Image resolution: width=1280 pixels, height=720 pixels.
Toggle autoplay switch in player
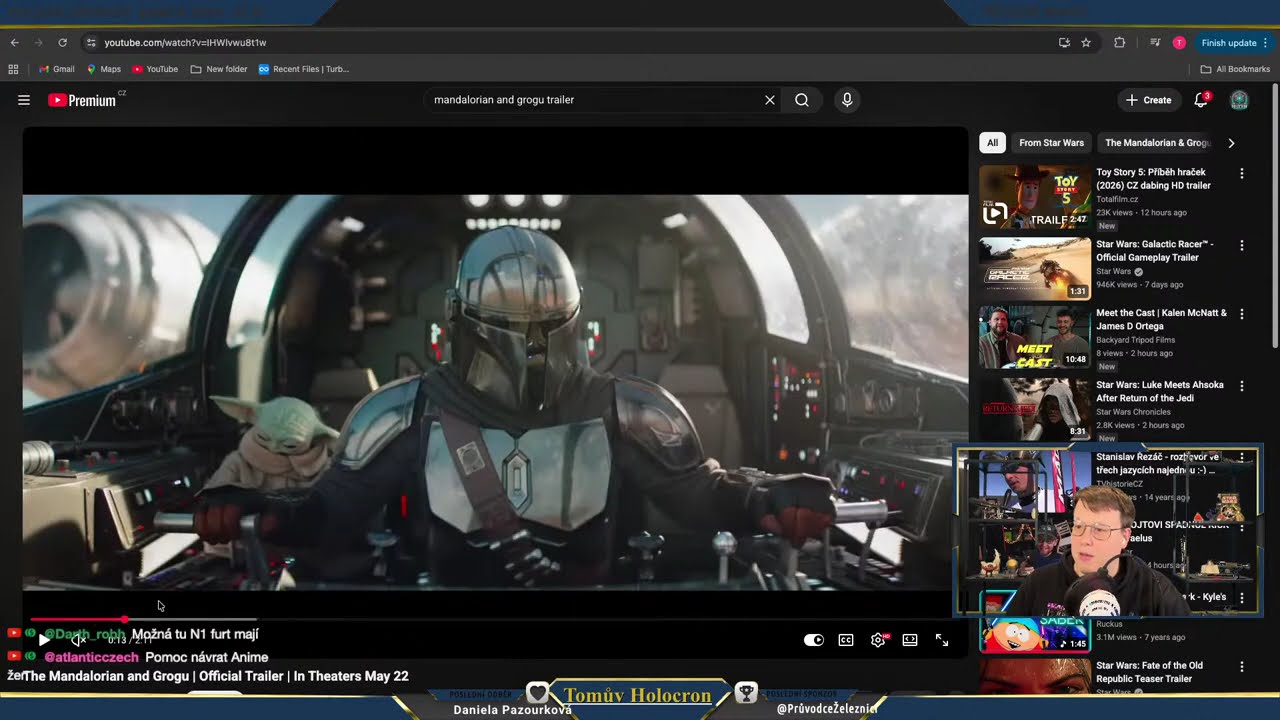pyautogui.click(x=814, y=640)
